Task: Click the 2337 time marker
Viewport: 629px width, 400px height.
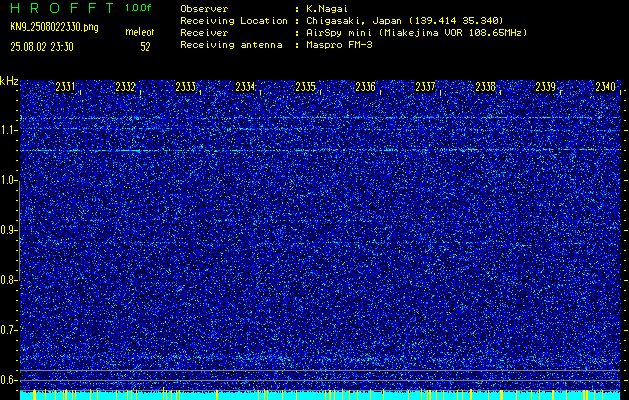Action: point(426,87)
